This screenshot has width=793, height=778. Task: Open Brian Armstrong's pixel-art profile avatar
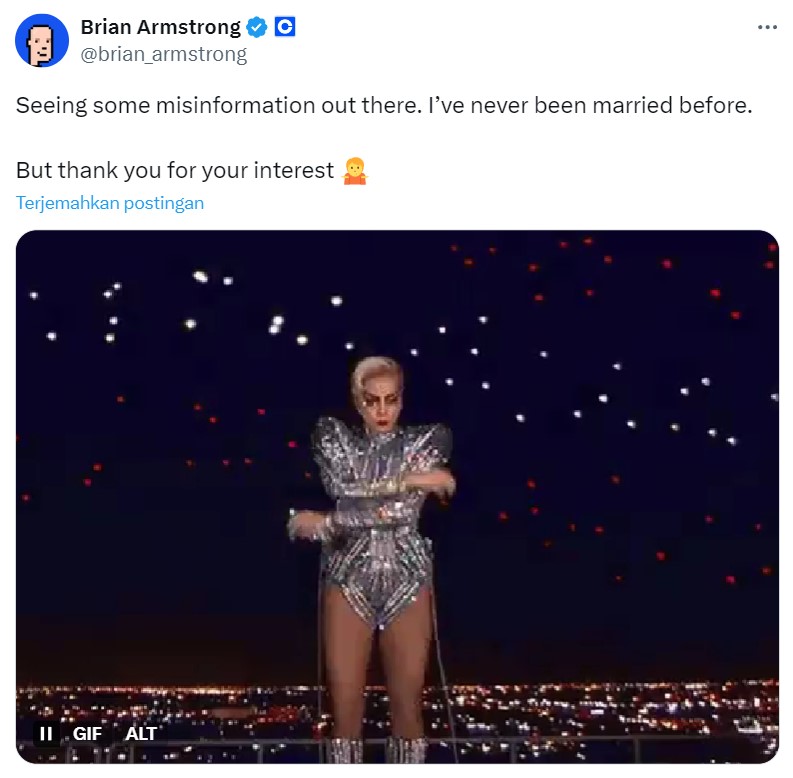pos(42,40)
